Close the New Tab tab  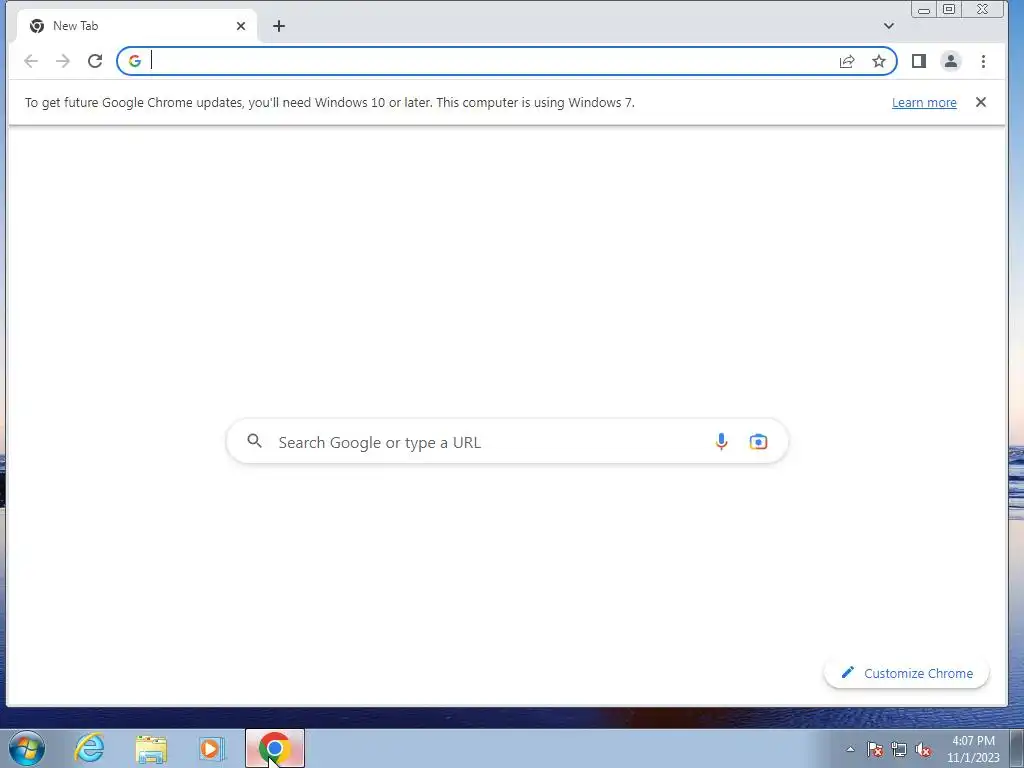(x=241, y=26)
